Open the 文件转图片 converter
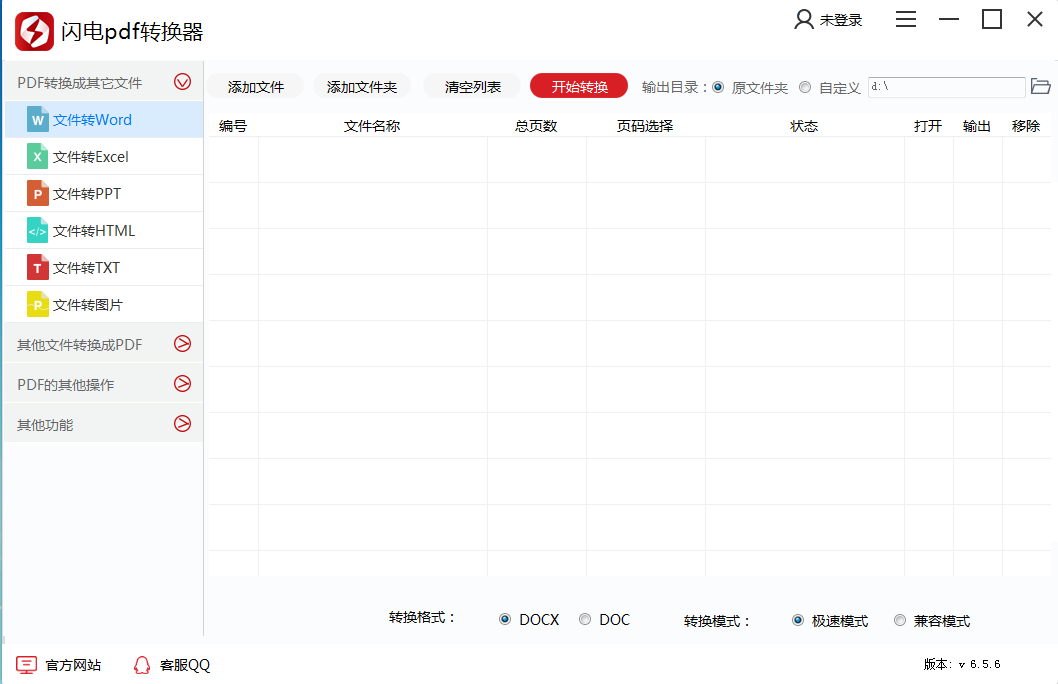 pyautogui.click(x=88, y=304)
